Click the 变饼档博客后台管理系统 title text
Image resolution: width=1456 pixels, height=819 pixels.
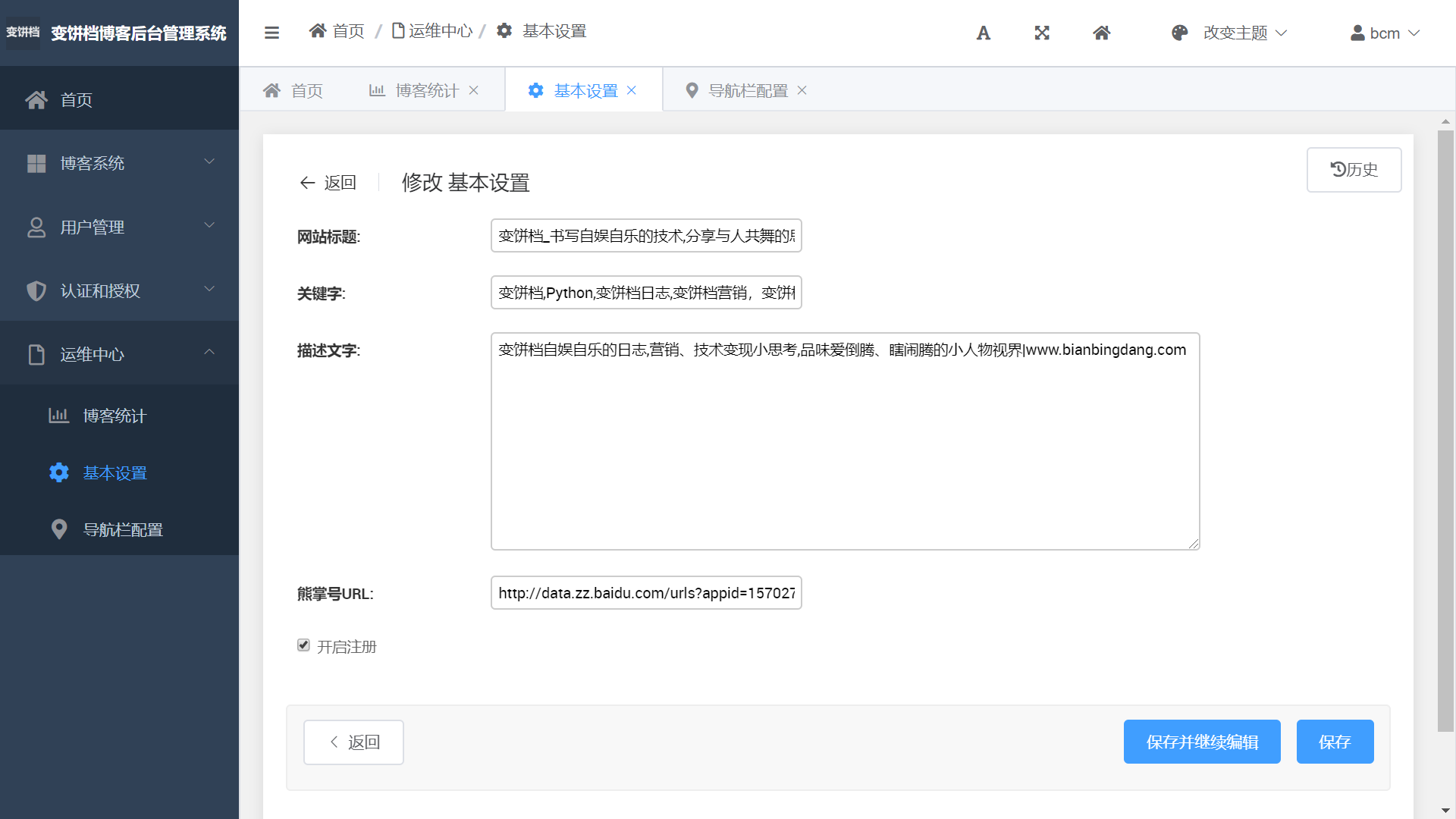tap(139, 33)
